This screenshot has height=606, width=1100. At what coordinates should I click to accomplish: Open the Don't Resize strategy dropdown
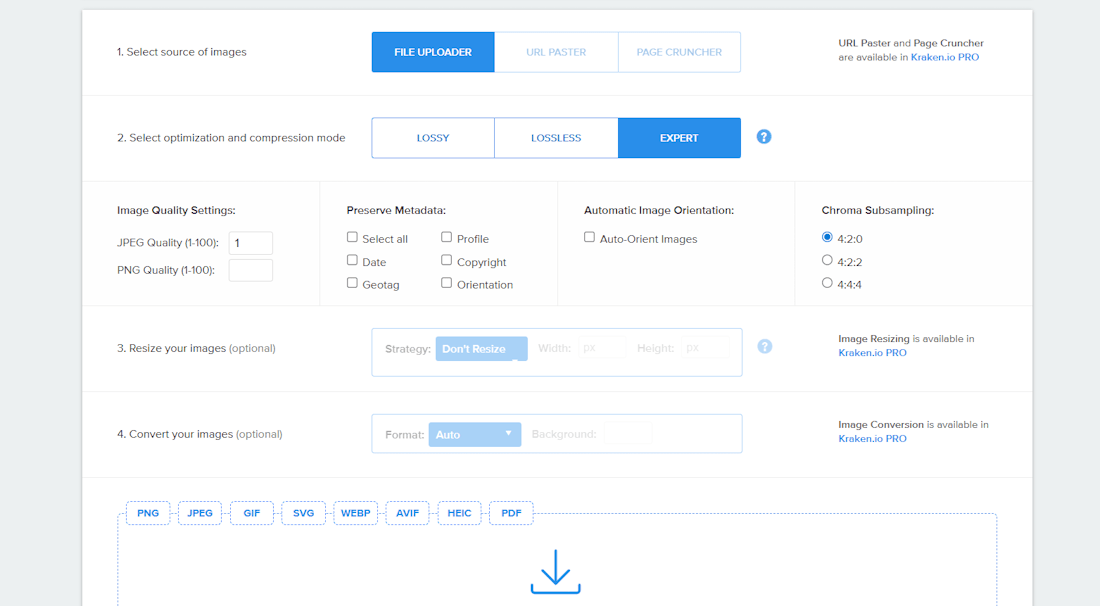481,349
